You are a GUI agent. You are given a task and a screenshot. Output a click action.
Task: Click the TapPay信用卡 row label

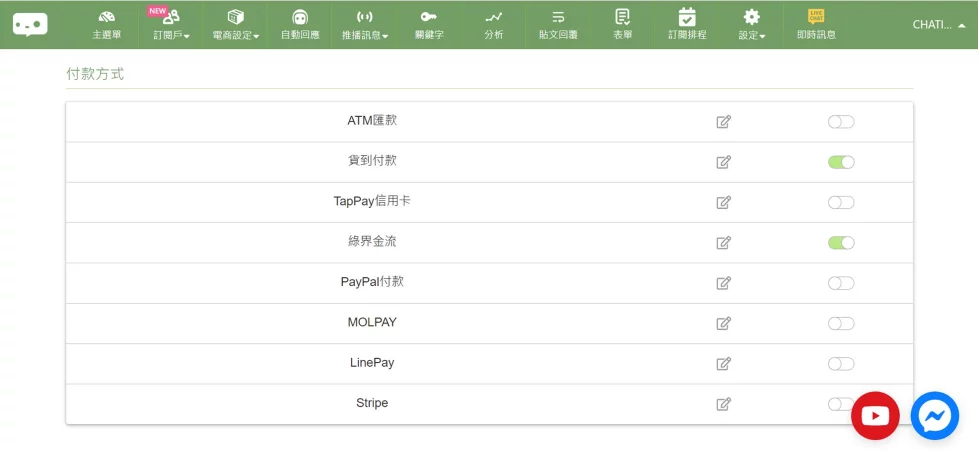click(372, 201)
